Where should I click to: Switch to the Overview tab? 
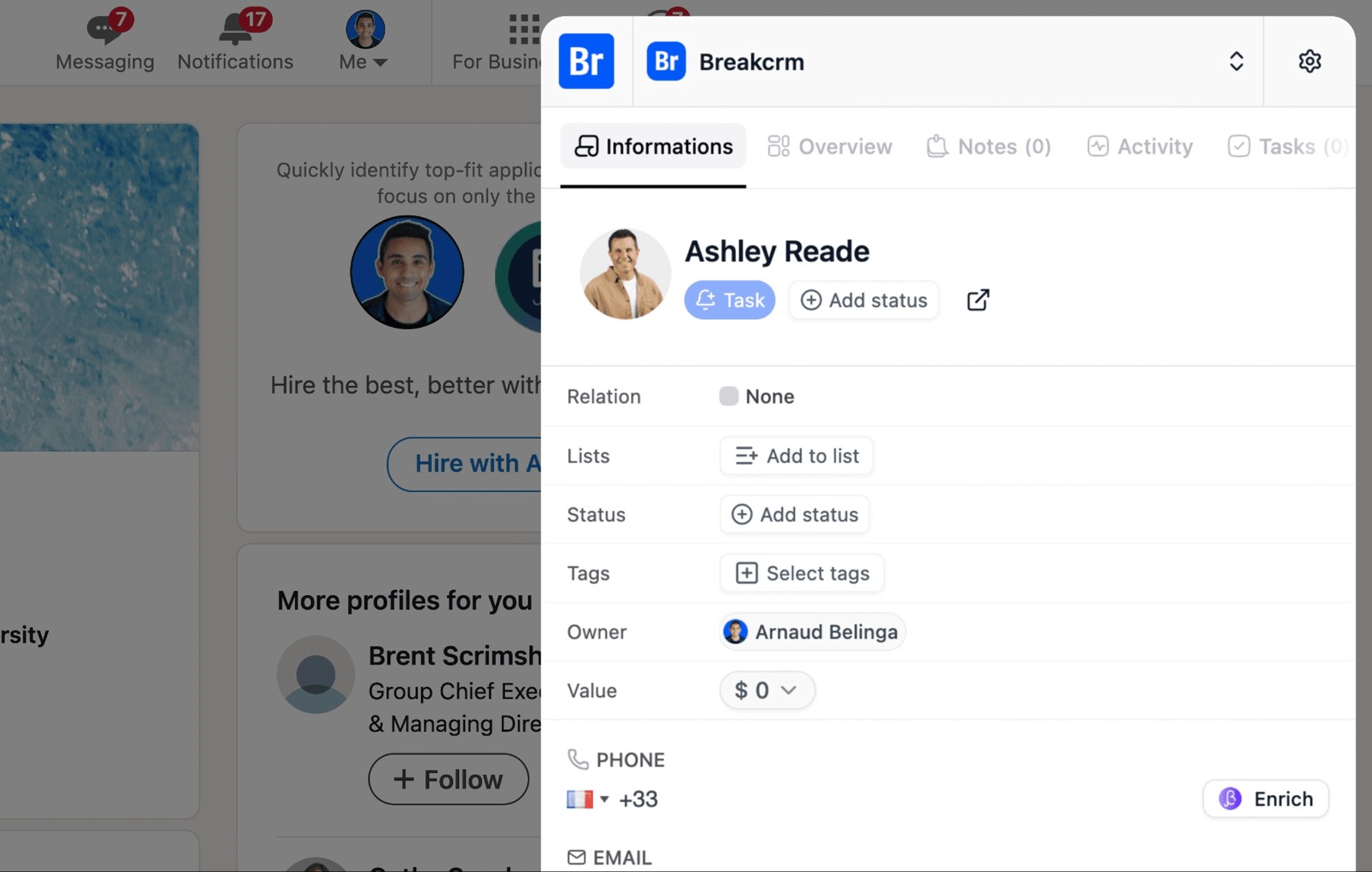coord(830,146)
